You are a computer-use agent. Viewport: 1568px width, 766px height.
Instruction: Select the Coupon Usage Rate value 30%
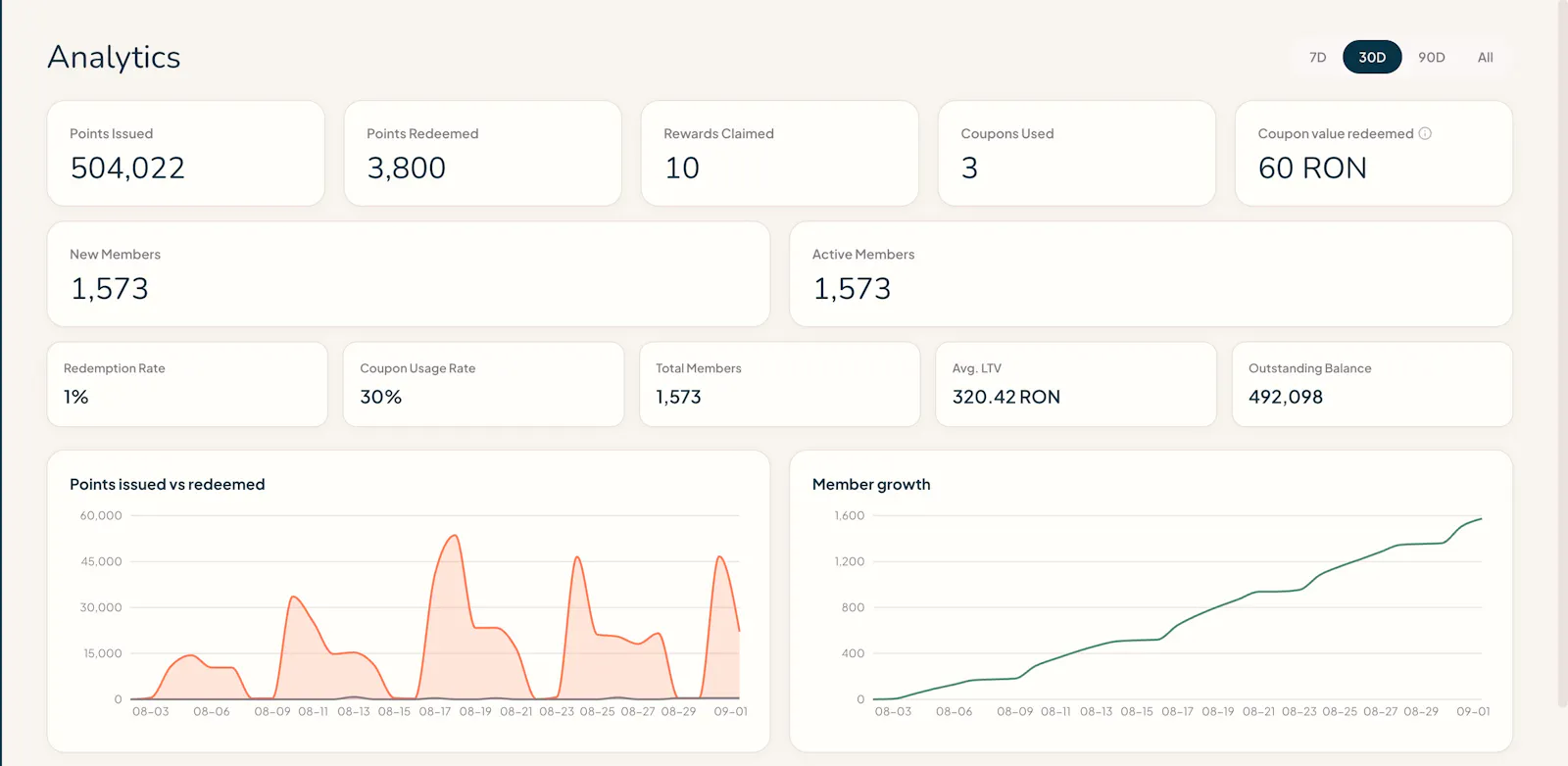coord(381,397)
